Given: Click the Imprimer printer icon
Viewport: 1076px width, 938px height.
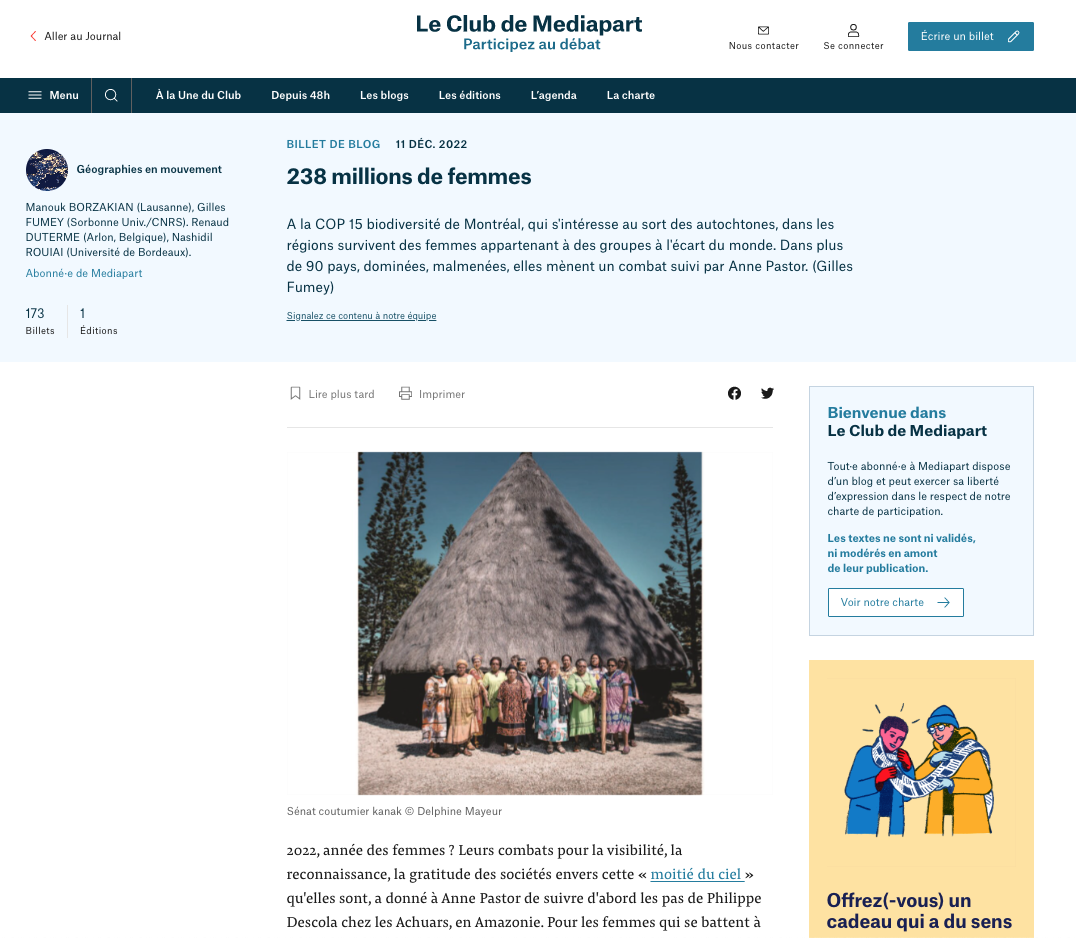Looking at the screenshot, I should 406,393.
